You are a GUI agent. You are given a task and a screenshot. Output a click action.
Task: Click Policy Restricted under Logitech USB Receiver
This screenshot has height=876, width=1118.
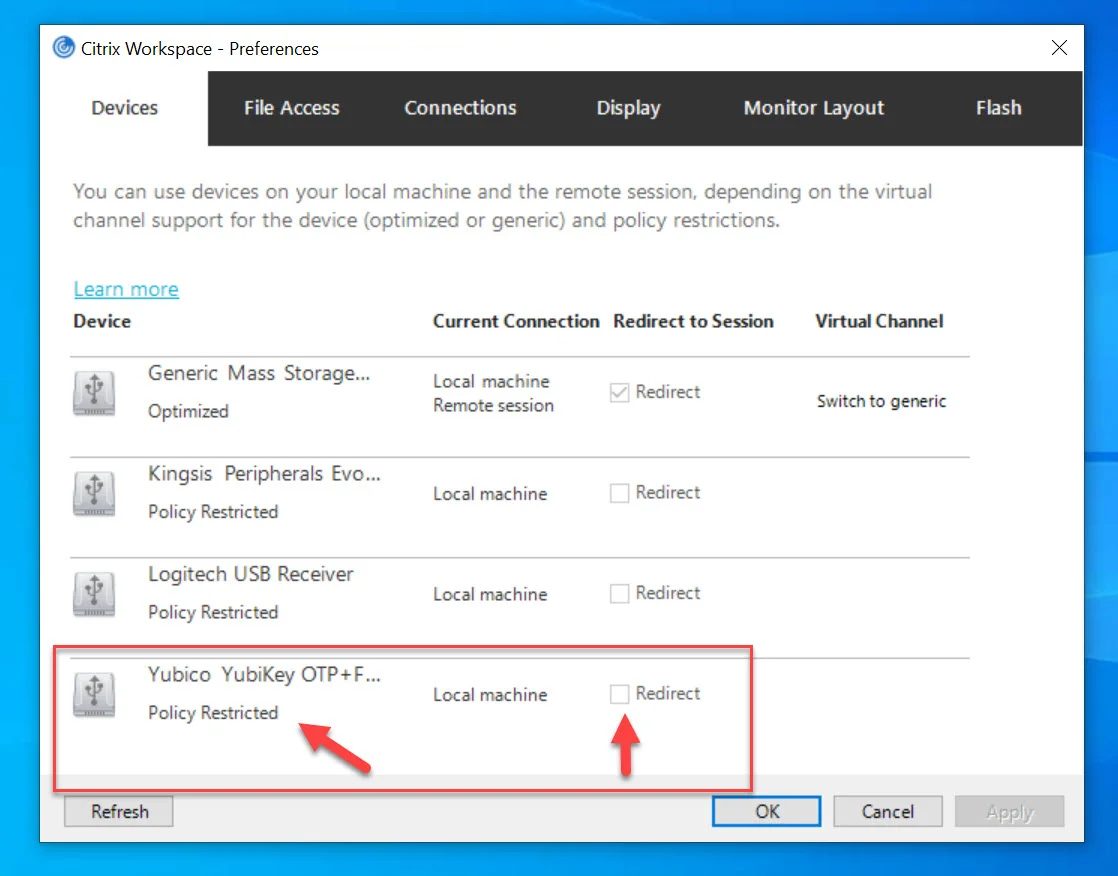(212, 612)
